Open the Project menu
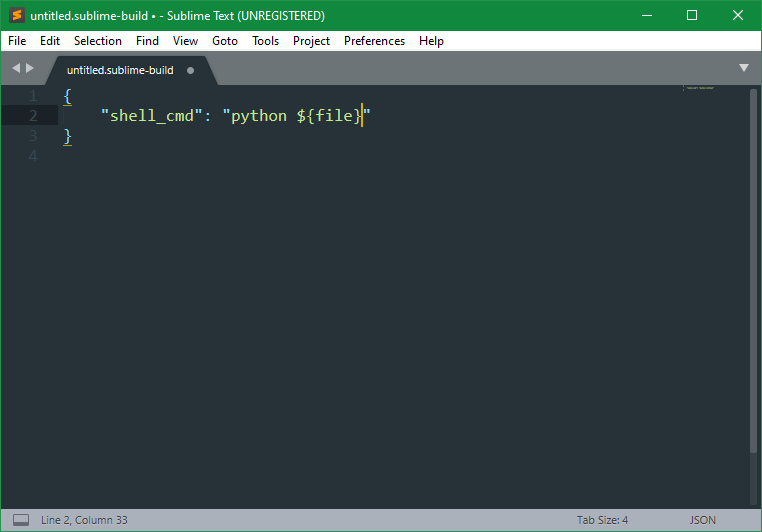Viewport: 762px width, 532px height. tap(311, 41)
